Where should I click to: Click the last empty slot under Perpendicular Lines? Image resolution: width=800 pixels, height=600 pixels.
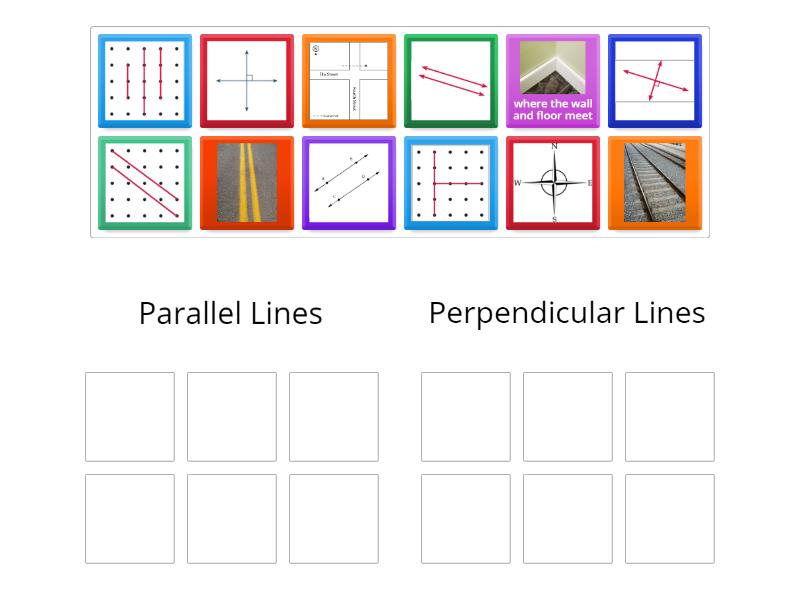pos(670,518)
